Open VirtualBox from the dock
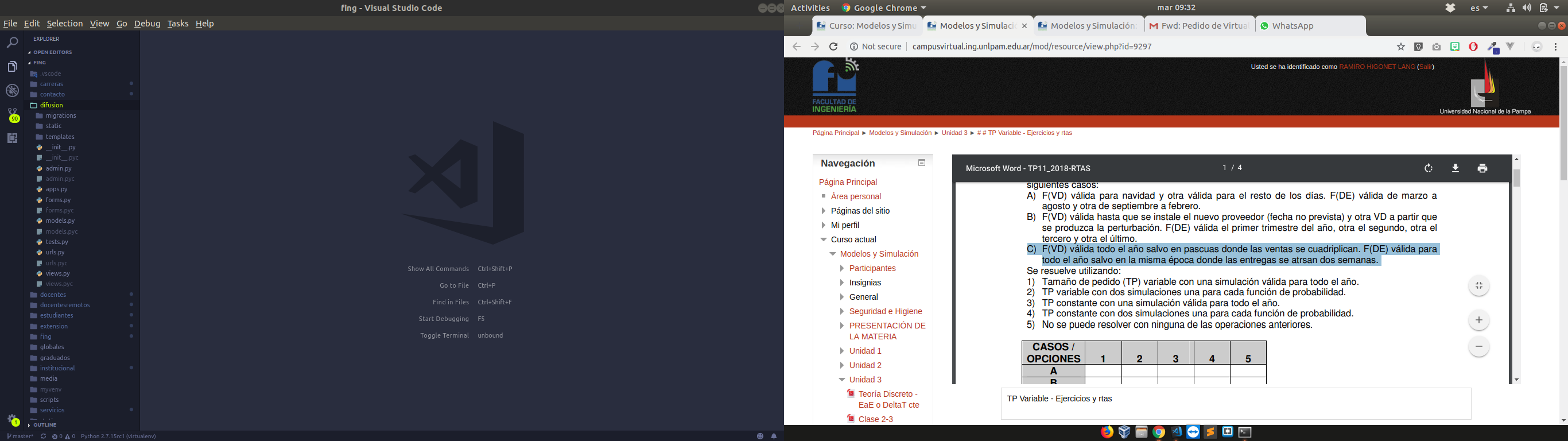This screenshot has width=1568, height=441. tap(1124, 432)
